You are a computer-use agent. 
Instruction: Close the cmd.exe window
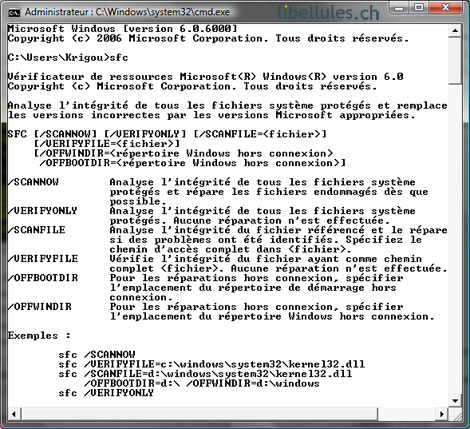tap(445, 7)
